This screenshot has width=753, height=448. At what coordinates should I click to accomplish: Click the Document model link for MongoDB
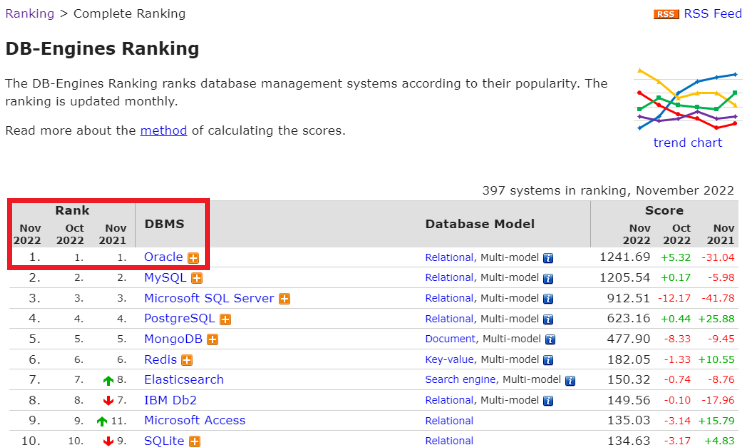click(x=450, y=339)
